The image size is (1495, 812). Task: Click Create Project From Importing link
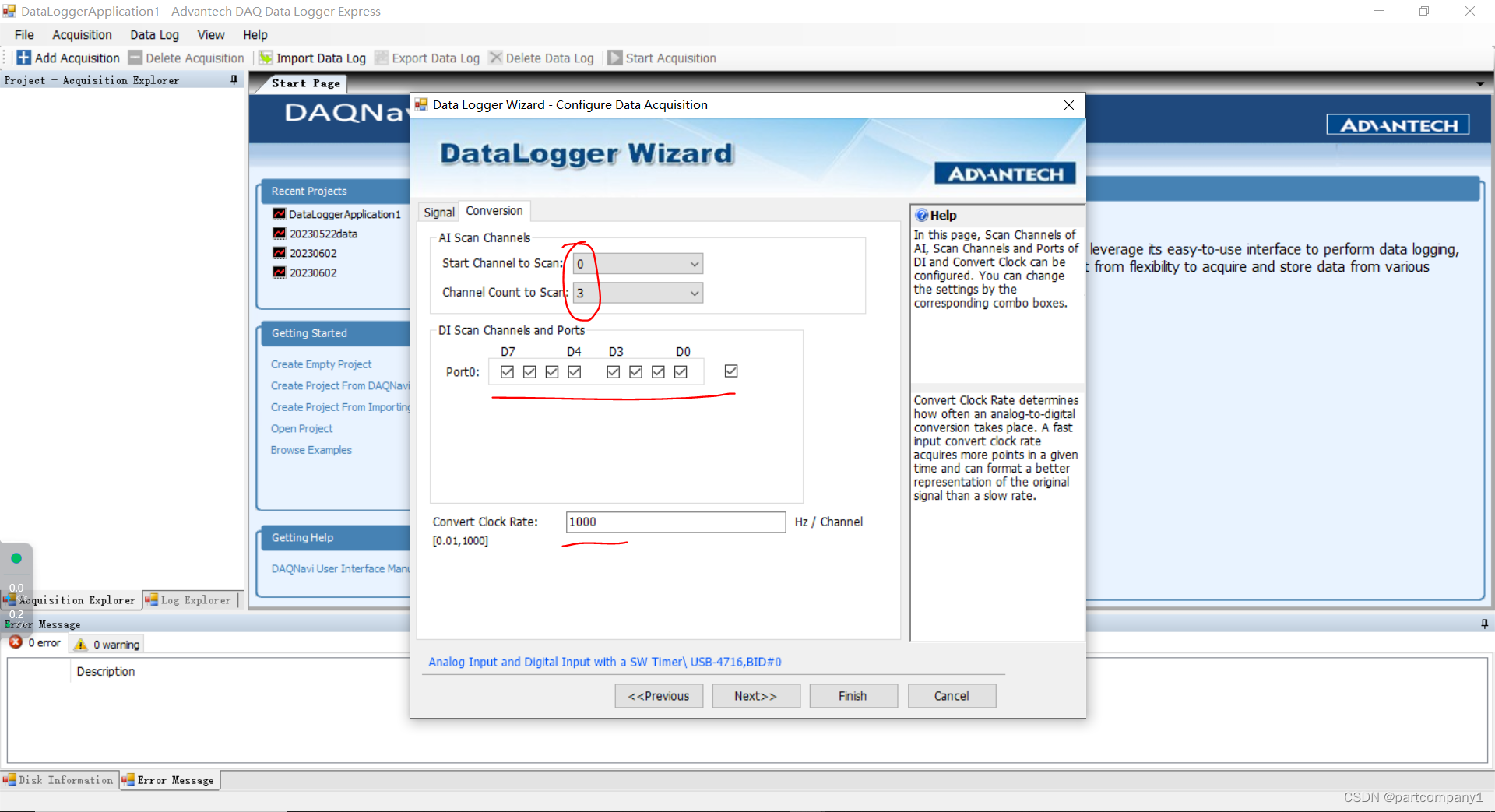(339, 407)
